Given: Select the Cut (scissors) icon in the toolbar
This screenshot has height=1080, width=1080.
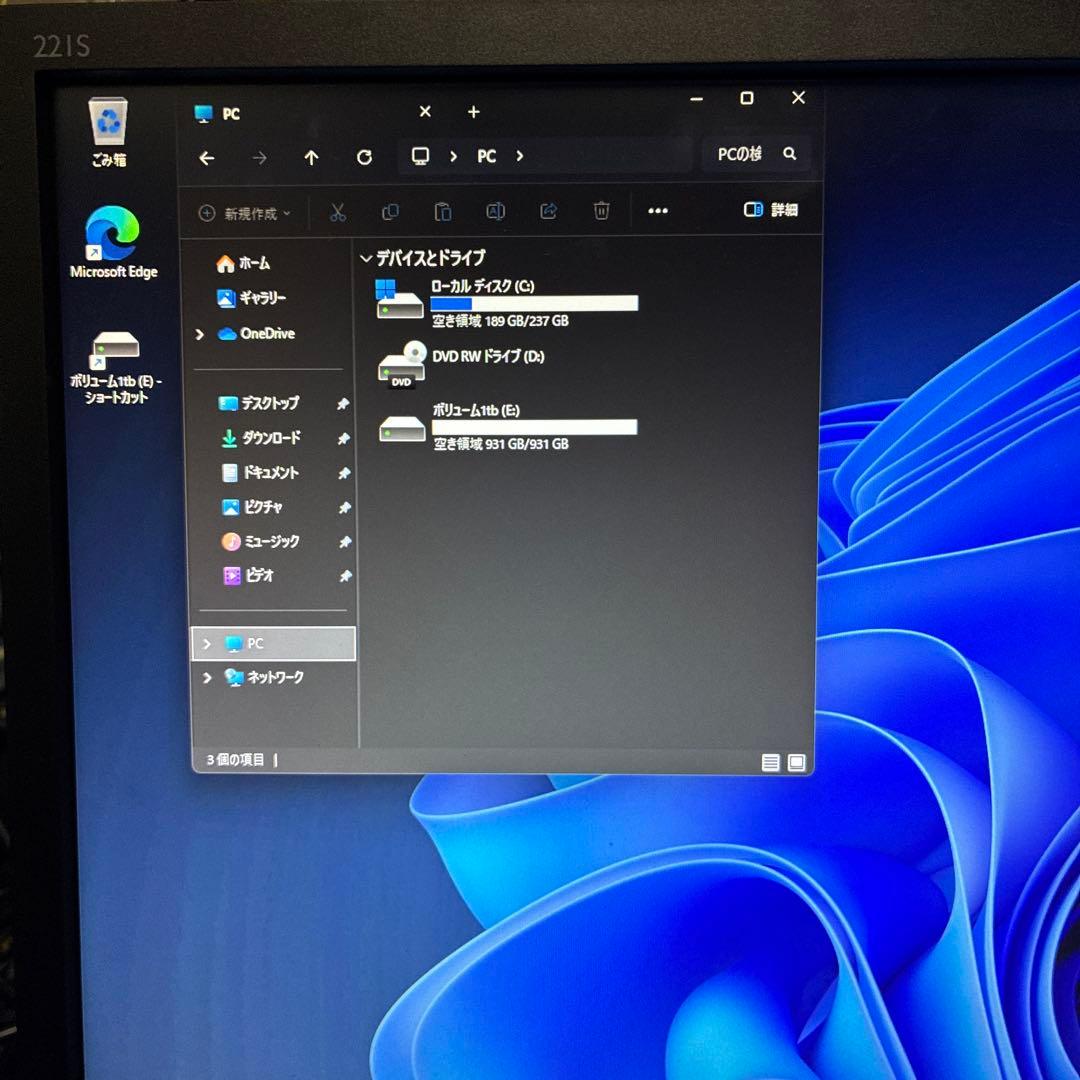Looking at the screenshot, I should (337, 212).
